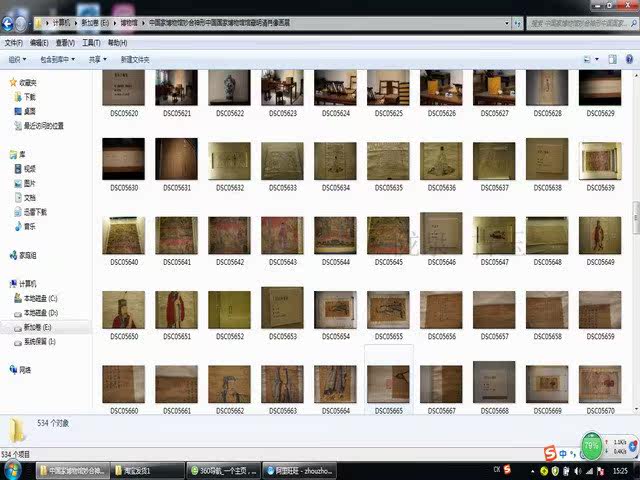Click the 新建文件夹 button
The image size is (640, 480).
pyautogui.click(x=135, y=60)
